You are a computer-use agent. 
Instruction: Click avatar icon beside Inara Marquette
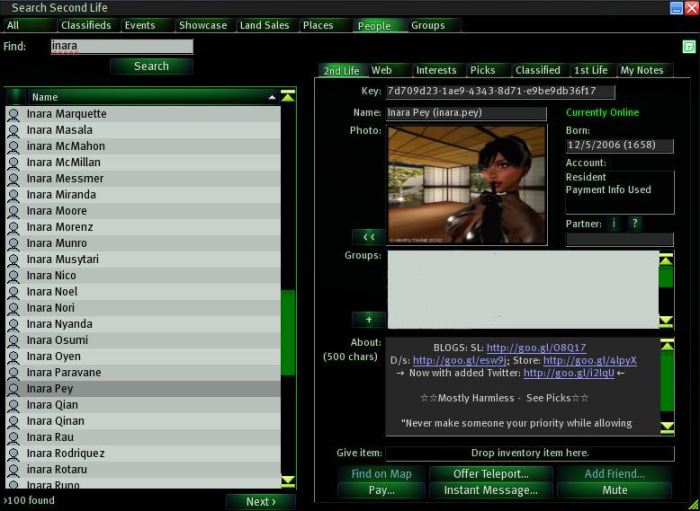[x=13, y=114]
